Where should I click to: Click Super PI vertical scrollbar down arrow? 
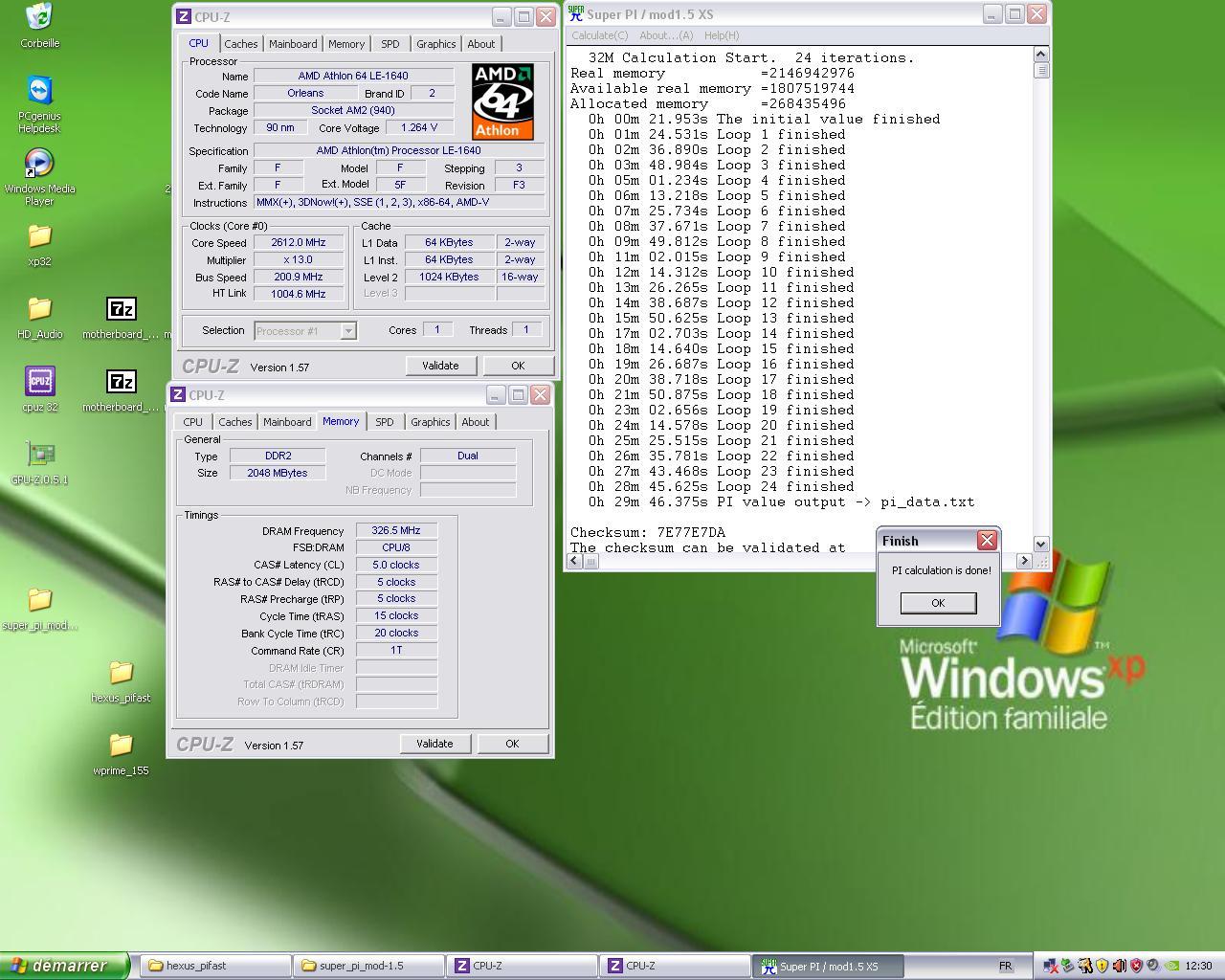coord(1041,544)
